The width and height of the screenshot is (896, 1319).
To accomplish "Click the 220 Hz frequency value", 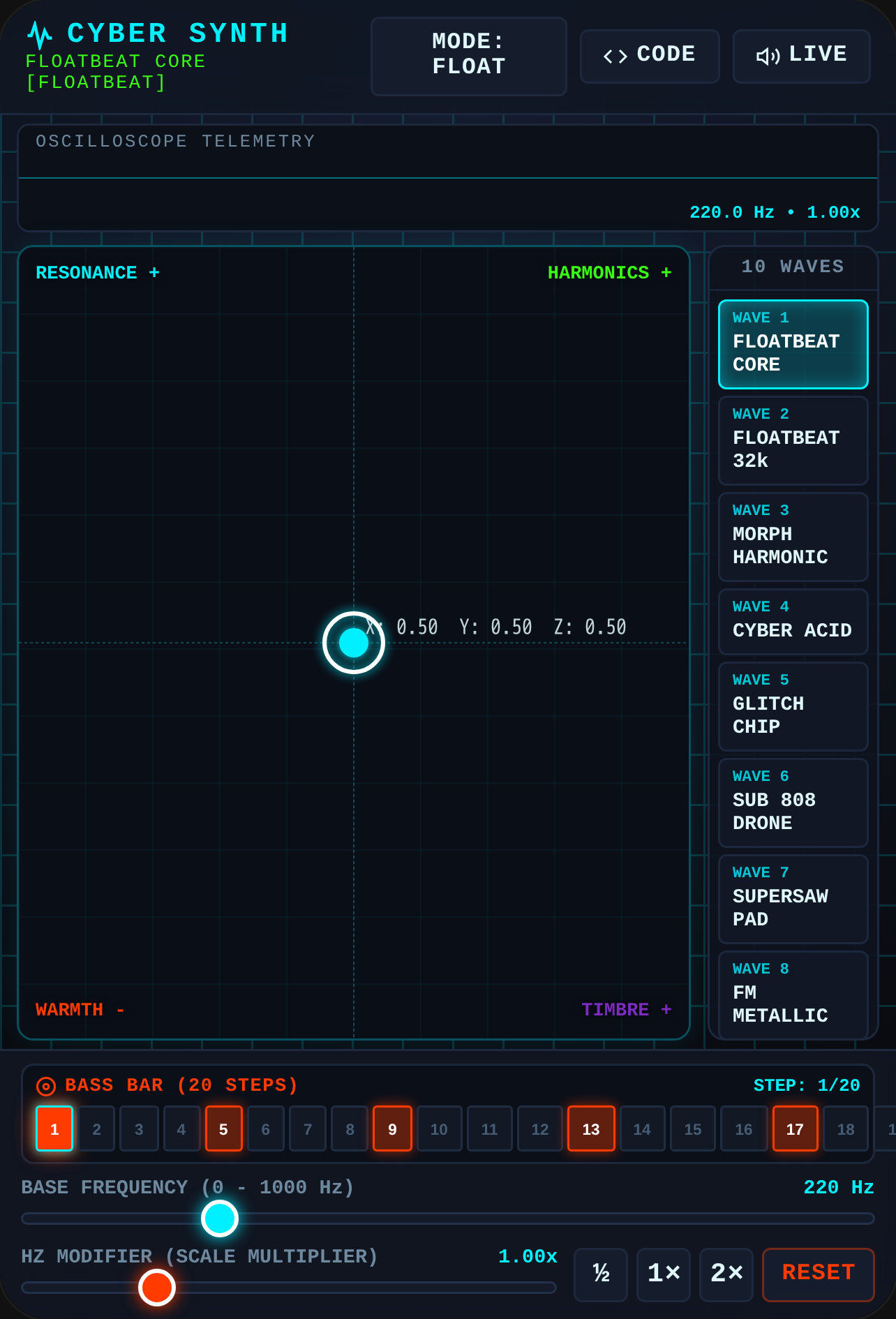I will coord(839,1187).
